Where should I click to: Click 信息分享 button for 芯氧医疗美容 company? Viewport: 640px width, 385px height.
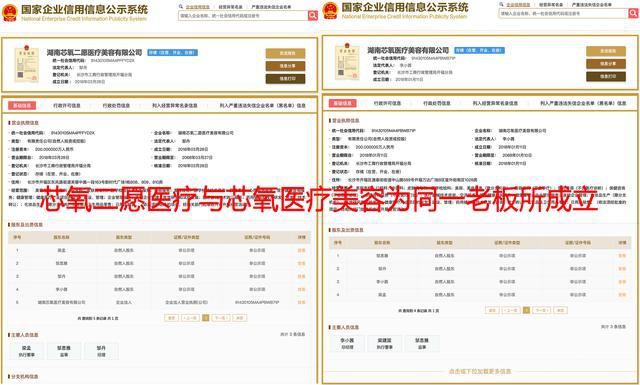coord(606,64)
